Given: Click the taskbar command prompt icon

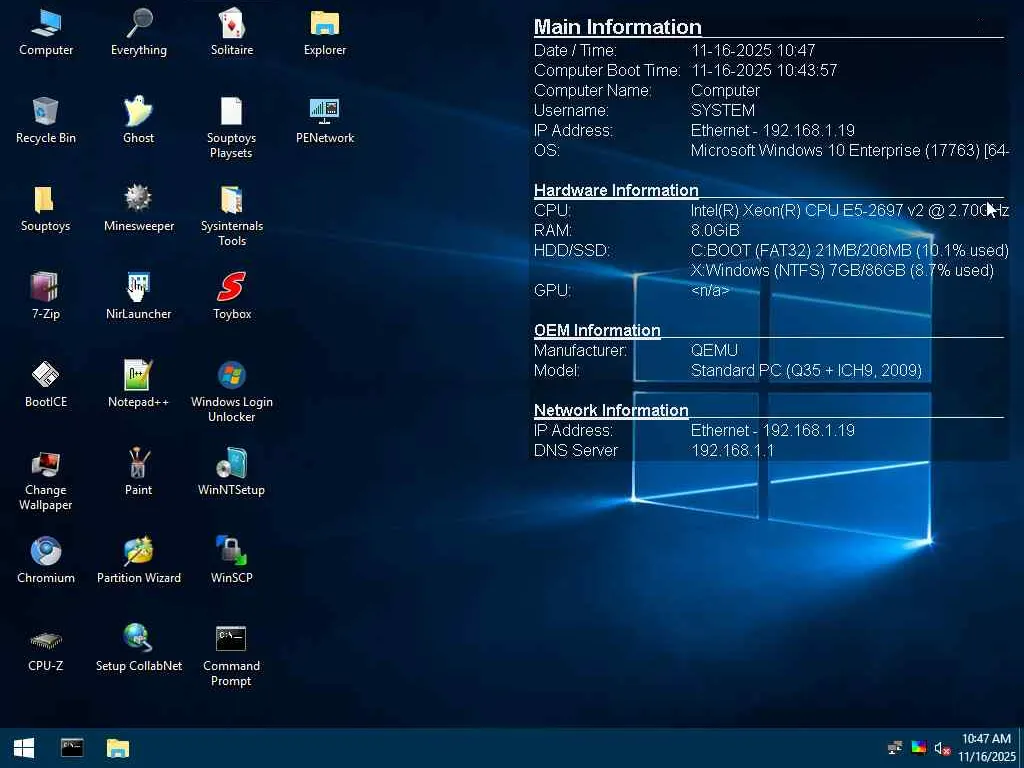Looking at the screenshot, I should [x=72, y=748].
